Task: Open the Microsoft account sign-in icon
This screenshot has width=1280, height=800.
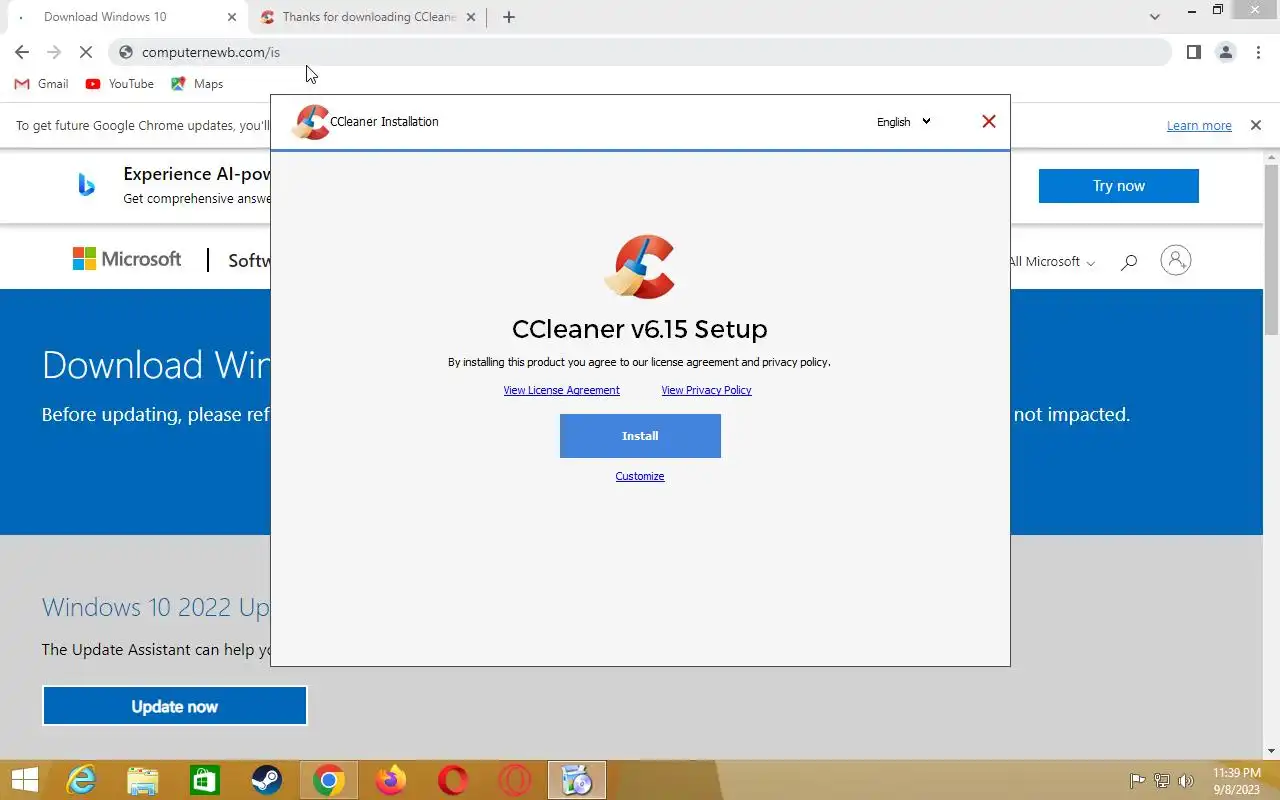Action: click(1176, 261)
